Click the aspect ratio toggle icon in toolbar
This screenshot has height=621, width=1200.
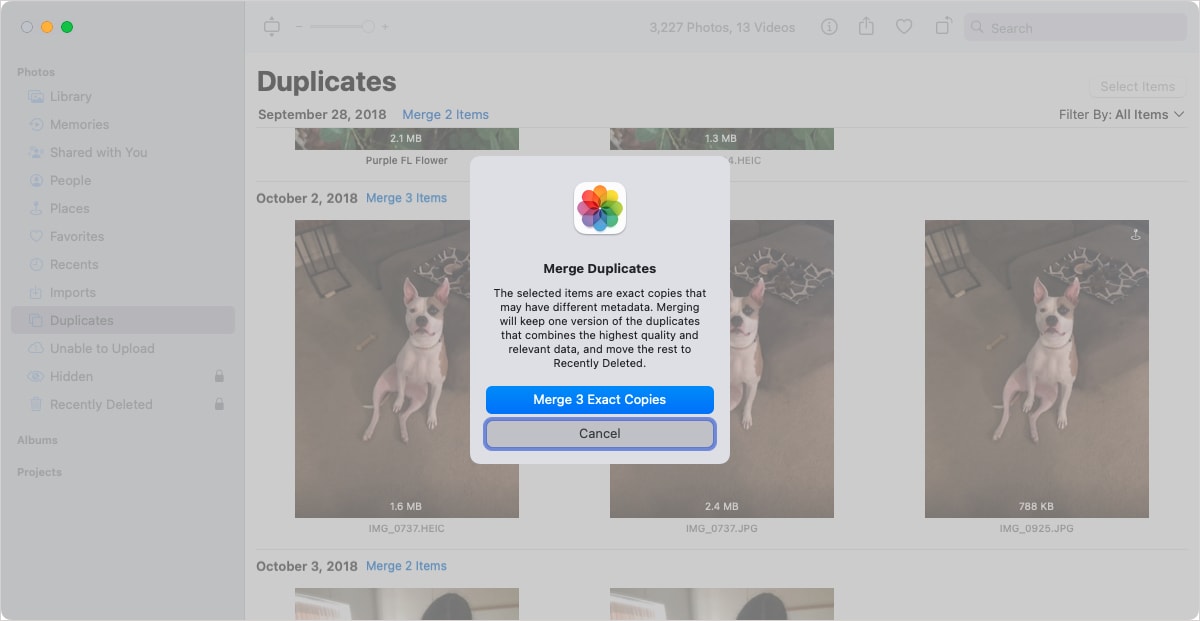click(271, 27)
